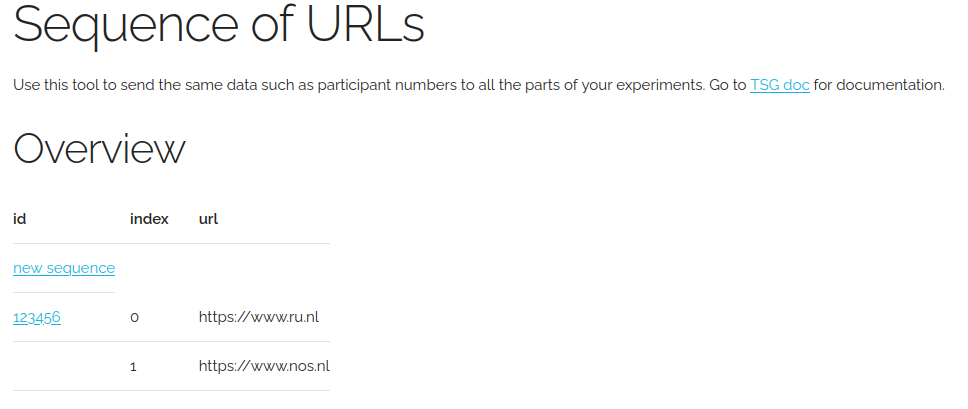The width and height of the screenshot is (968, 409).
Task: Click the index column header
Action: [149, 219]
